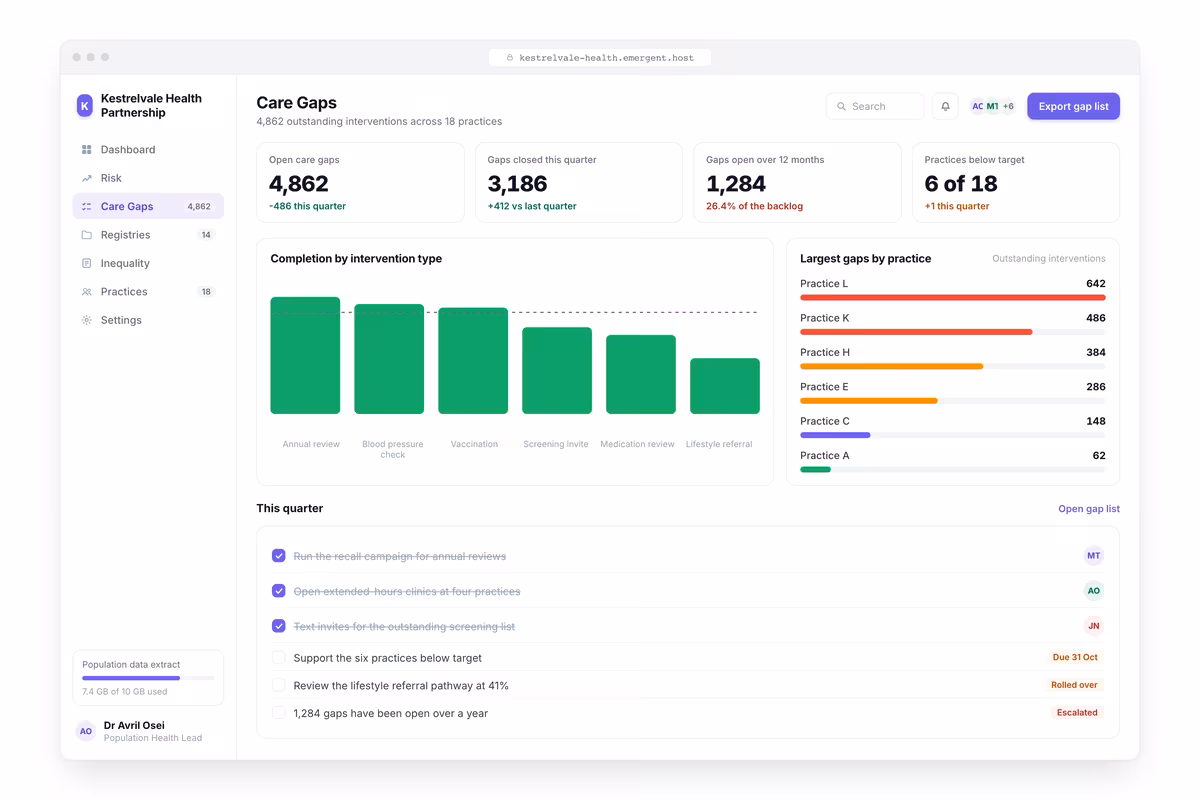
Task: Click the Medication review axis label
Action: [x=637, y=444]
